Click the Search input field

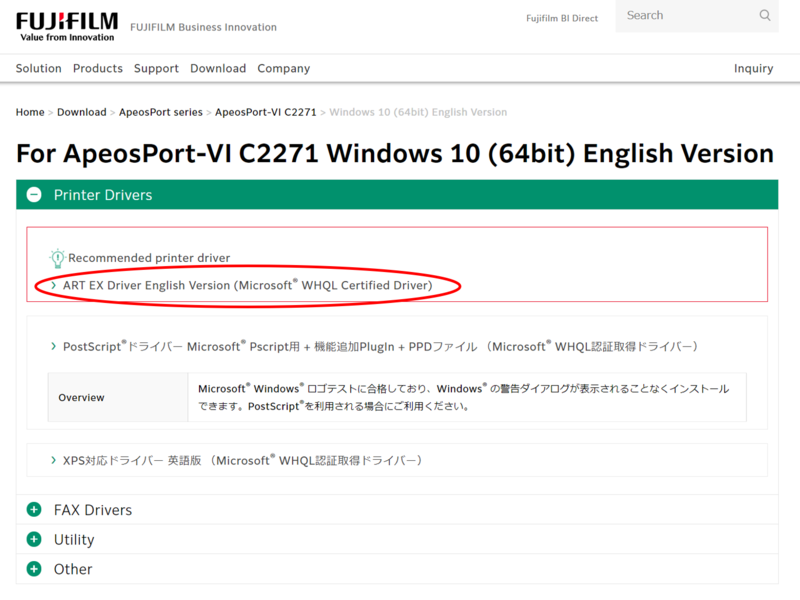coord(685,16)
